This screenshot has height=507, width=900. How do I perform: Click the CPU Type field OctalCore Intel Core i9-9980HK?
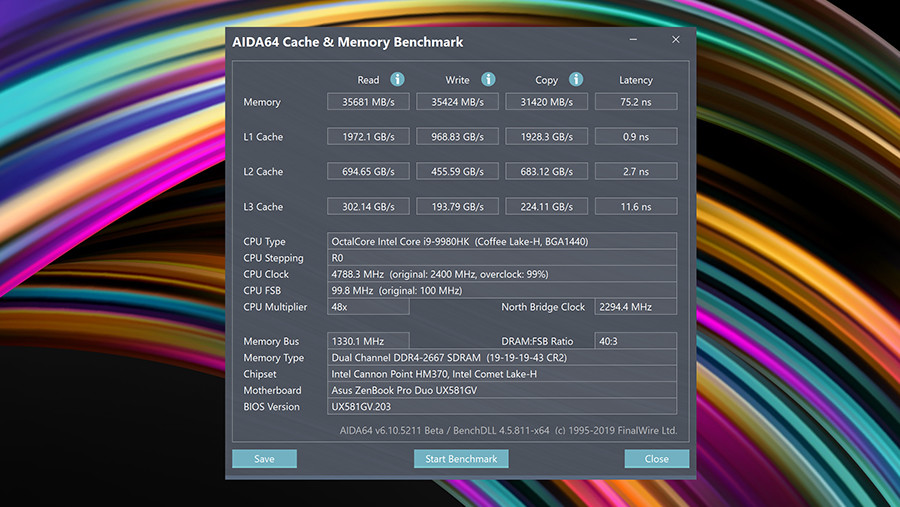click(502, 241)
